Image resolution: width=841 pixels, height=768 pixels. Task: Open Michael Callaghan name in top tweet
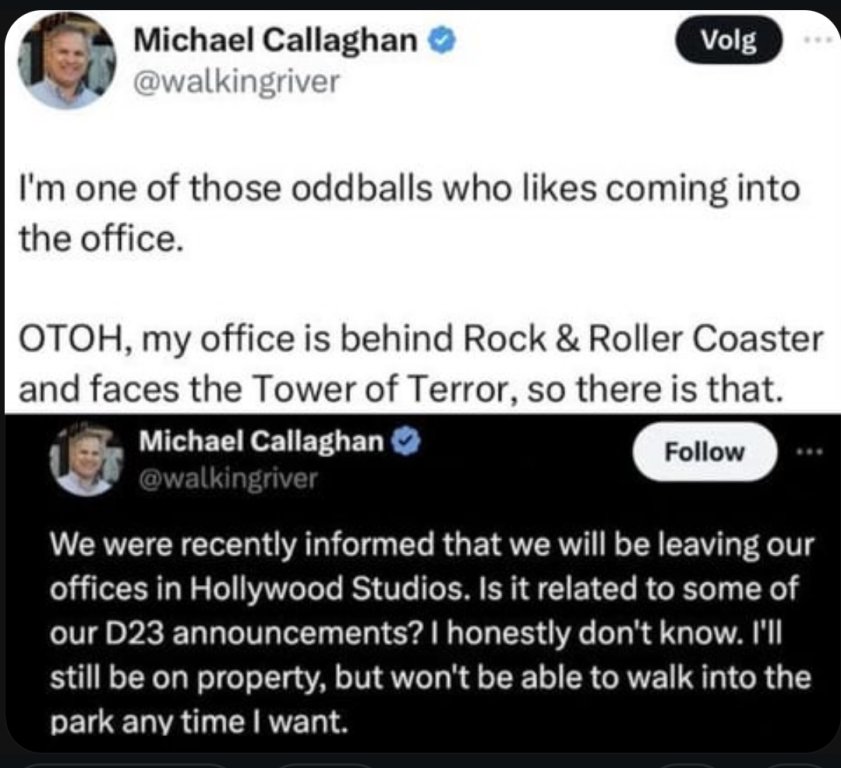coord(275,40)
